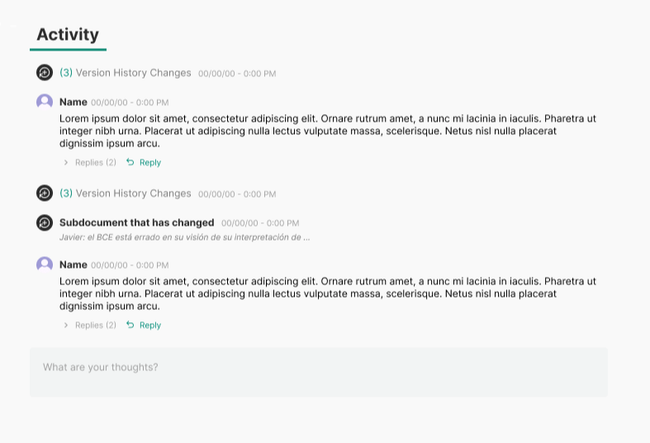The image size is (650, 443).
Task: Click the second comment's author Name
Action: 73,265
